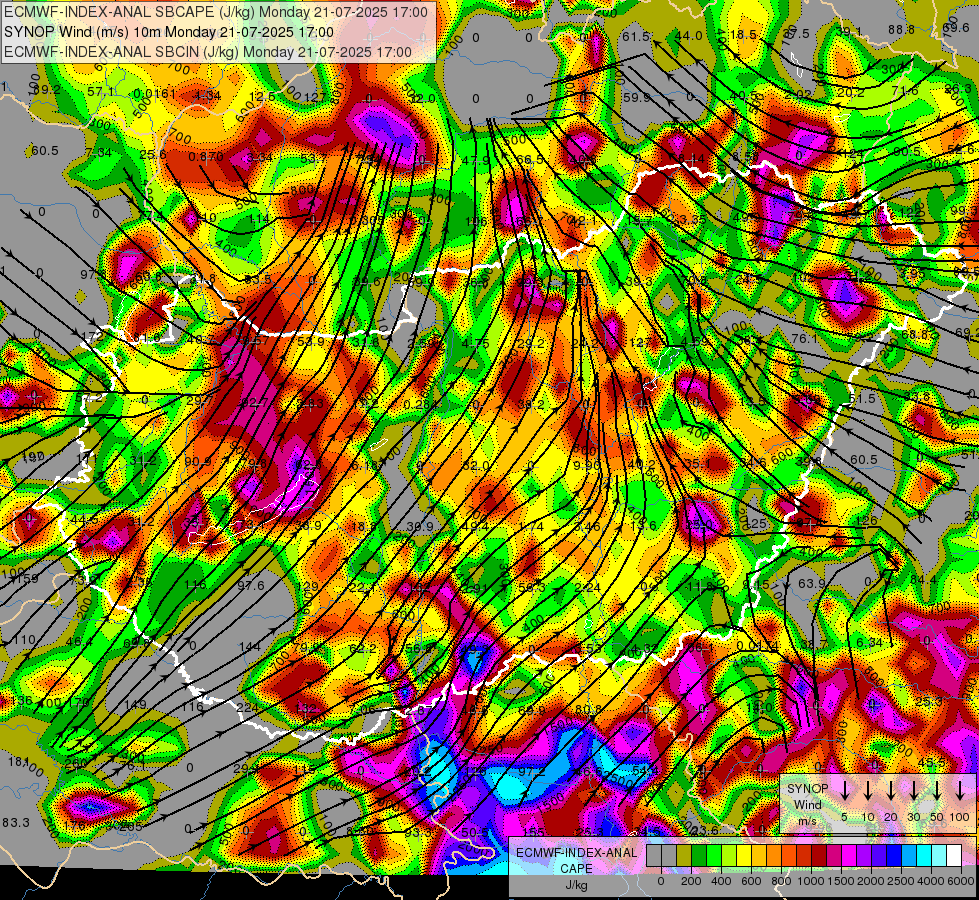Click the 100 m/s wind arrow in legend

pyautogui.click(x=960, y=791)
